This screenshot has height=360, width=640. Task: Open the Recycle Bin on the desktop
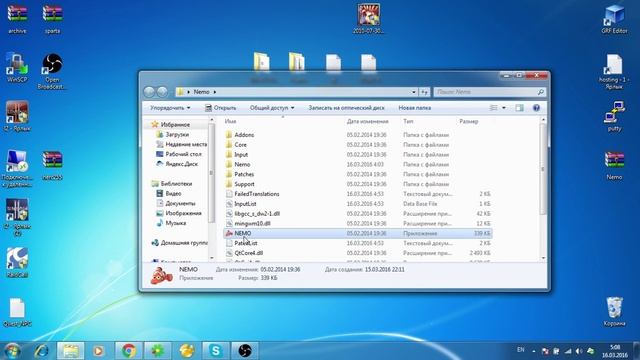pyautogui.click(x=614, y=311)
